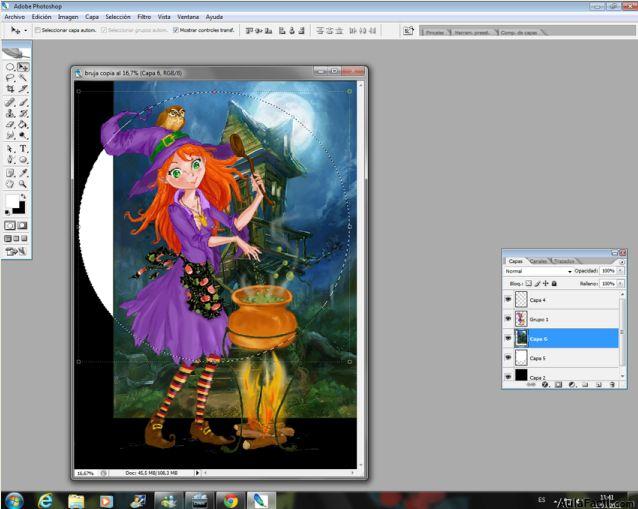Select the Ellipse shape tool

click(23, 160)
